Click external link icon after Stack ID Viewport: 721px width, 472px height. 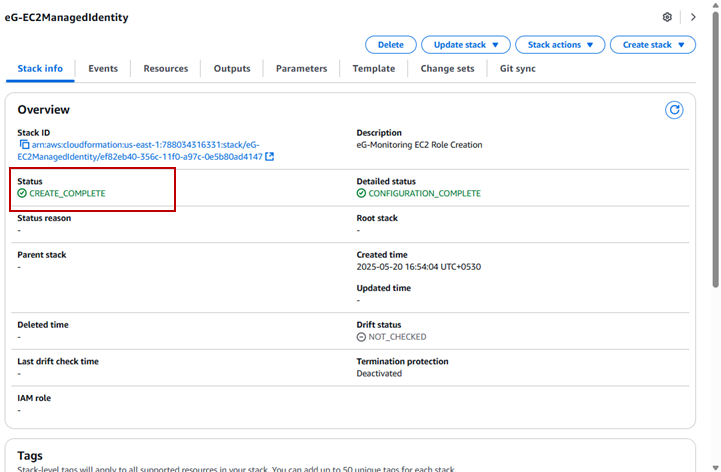270,157
